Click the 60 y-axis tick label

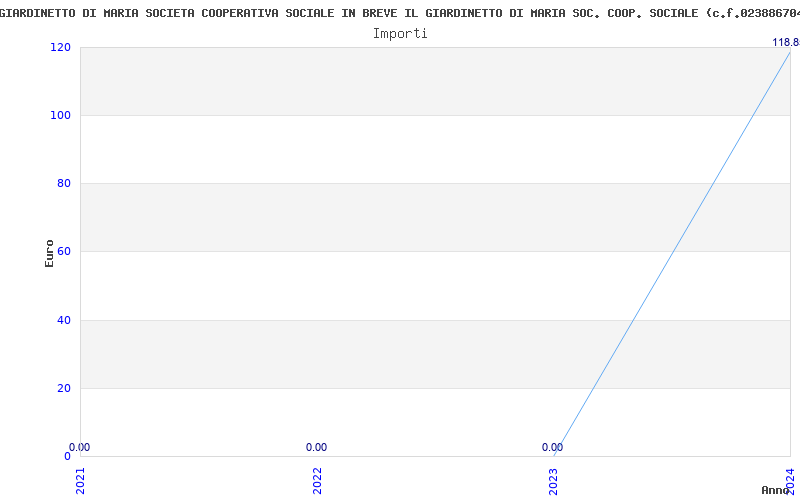click(x=64, y=251)
